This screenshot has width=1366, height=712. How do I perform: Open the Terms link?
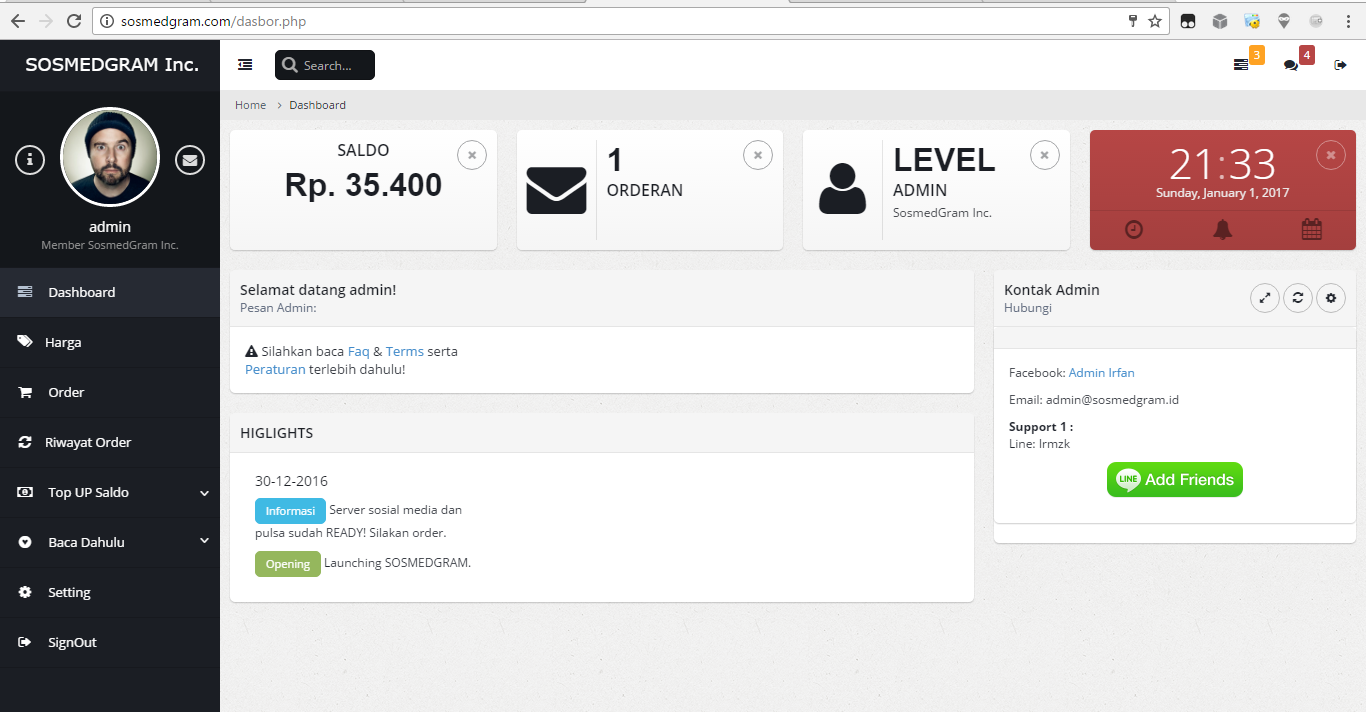coord(405,352)
